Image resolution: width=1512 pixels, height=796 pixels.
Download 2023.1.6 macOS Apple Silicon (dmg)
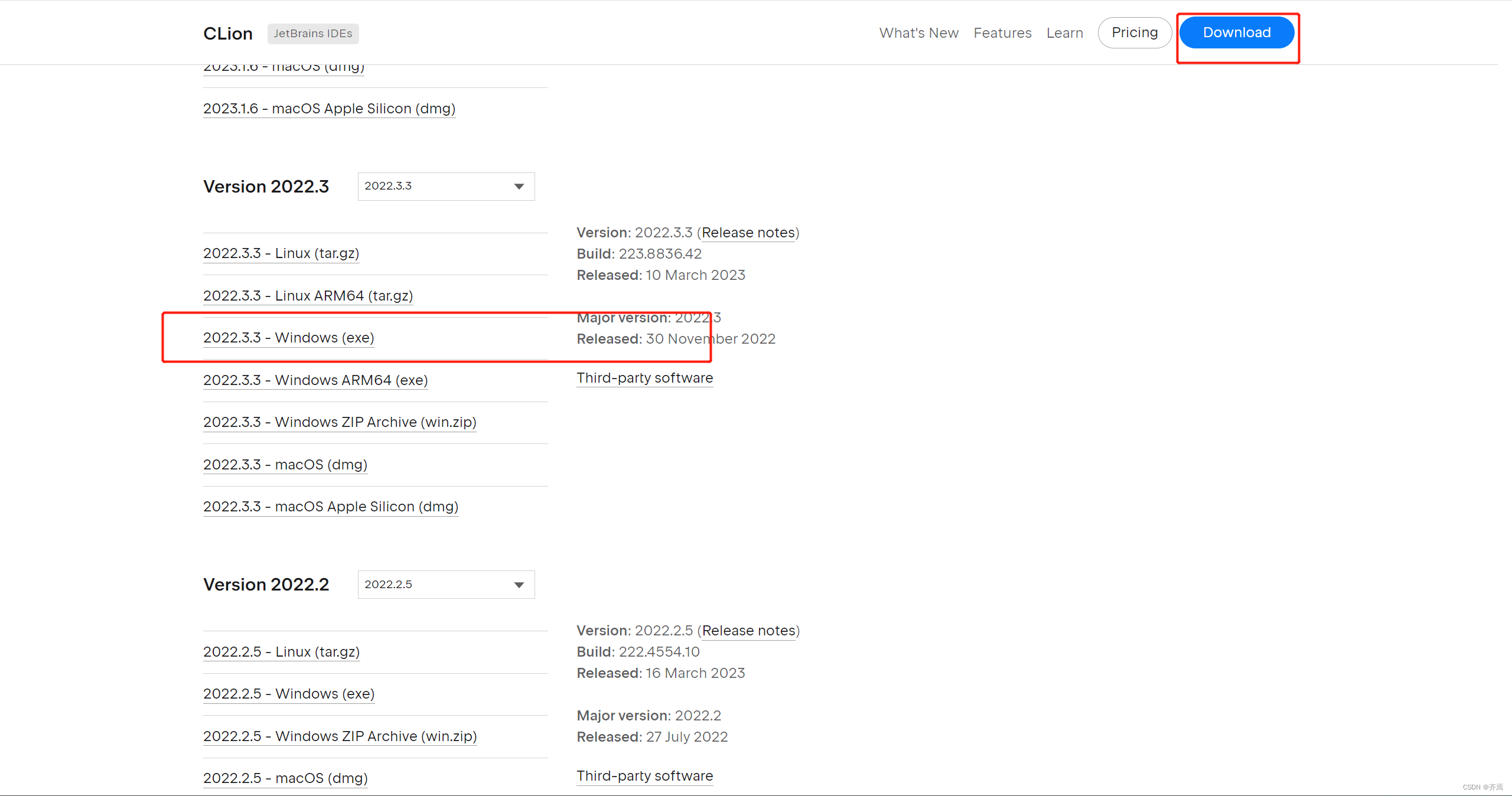[329, 109]
